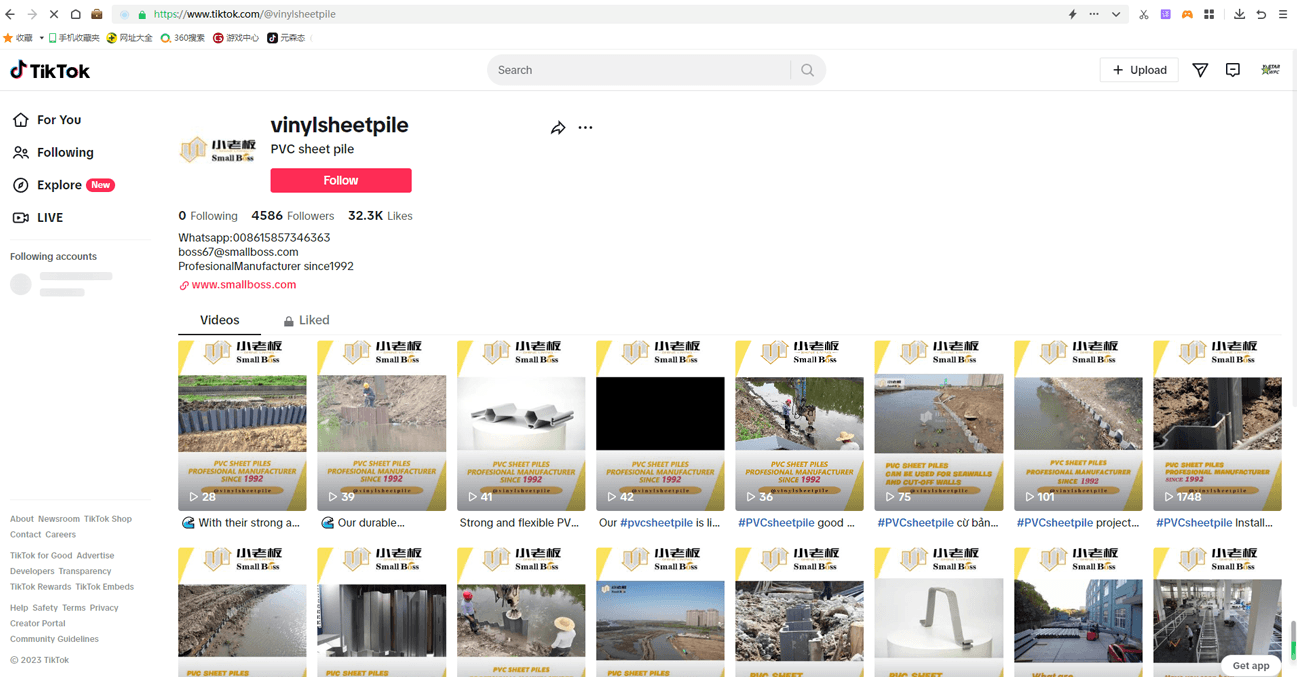Screen dimensions: 1297x677
Task: Click into the TikTok search field
Action: 640,70
